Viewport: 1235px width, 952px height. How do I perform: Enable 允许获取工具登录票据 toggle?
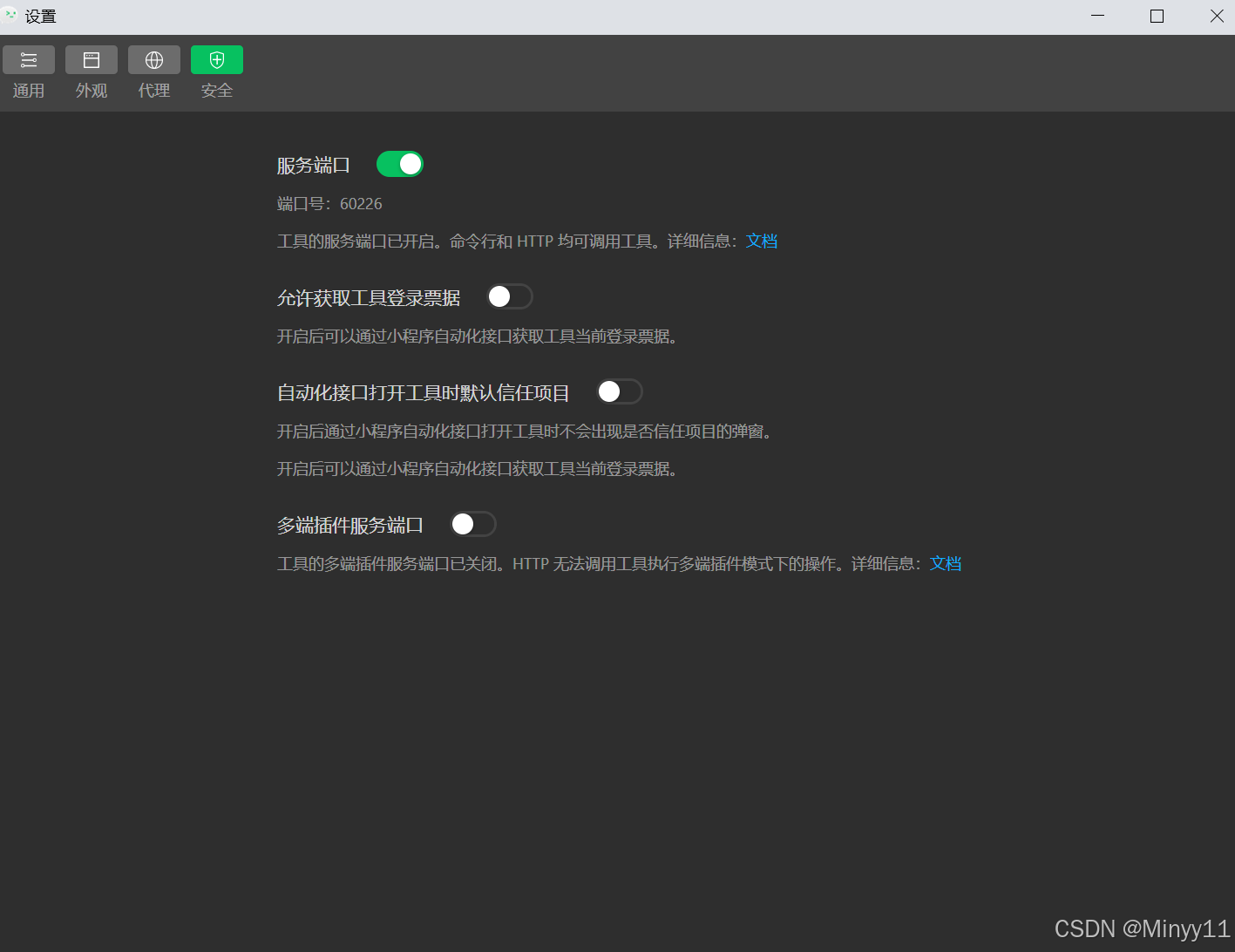click(x=510, y=297)
